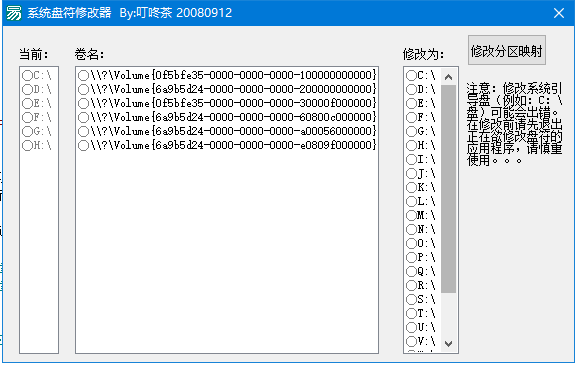
Task: Choose R:\ in the 修改为 list
Action: (x=421, y=285)
